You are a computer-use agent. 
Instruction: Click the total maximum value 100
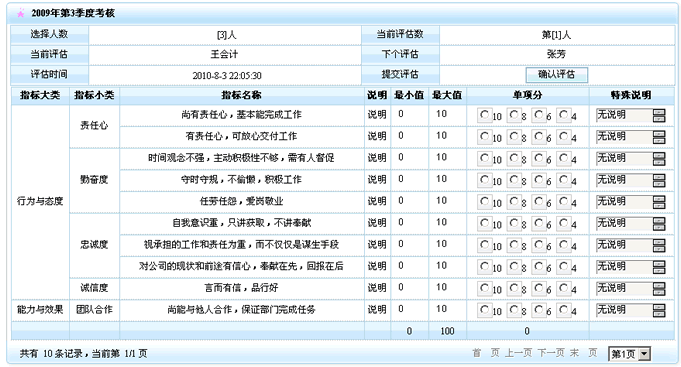(447, 331)
